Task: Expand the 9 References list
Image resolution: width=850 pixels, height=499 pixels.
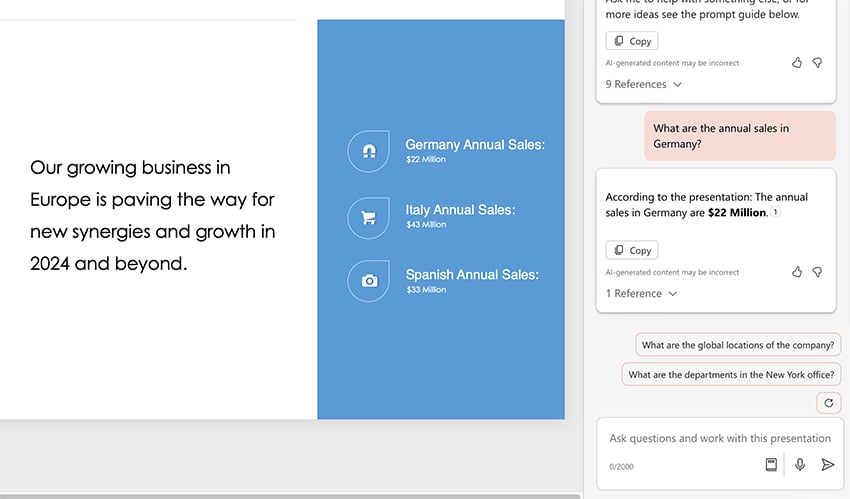Action: click(643, 84)
